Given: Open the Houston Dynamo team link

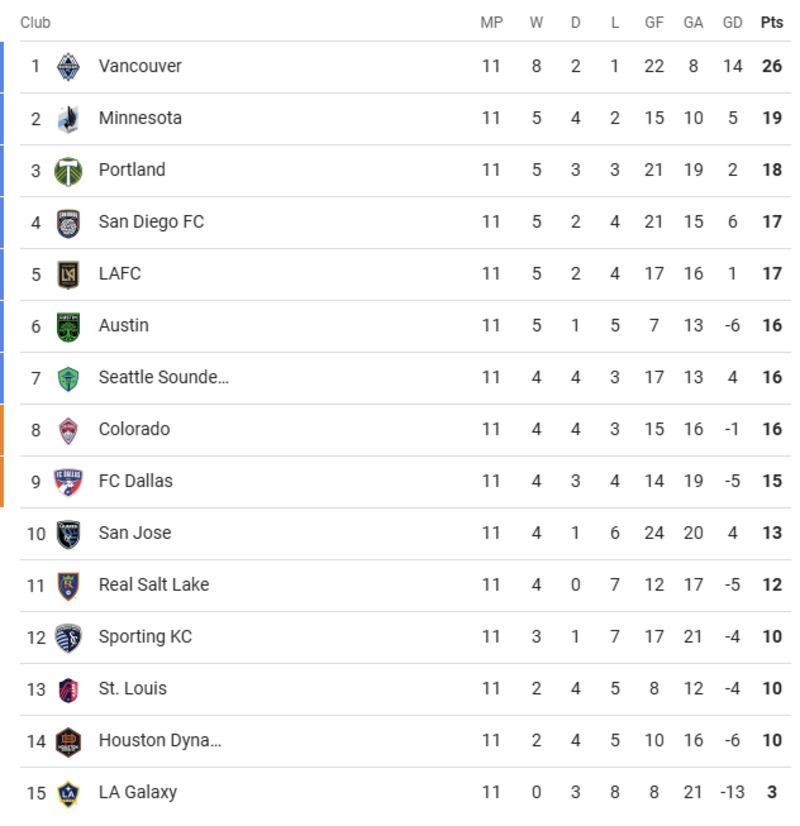Looking at the screenshot, I should 159,741.
